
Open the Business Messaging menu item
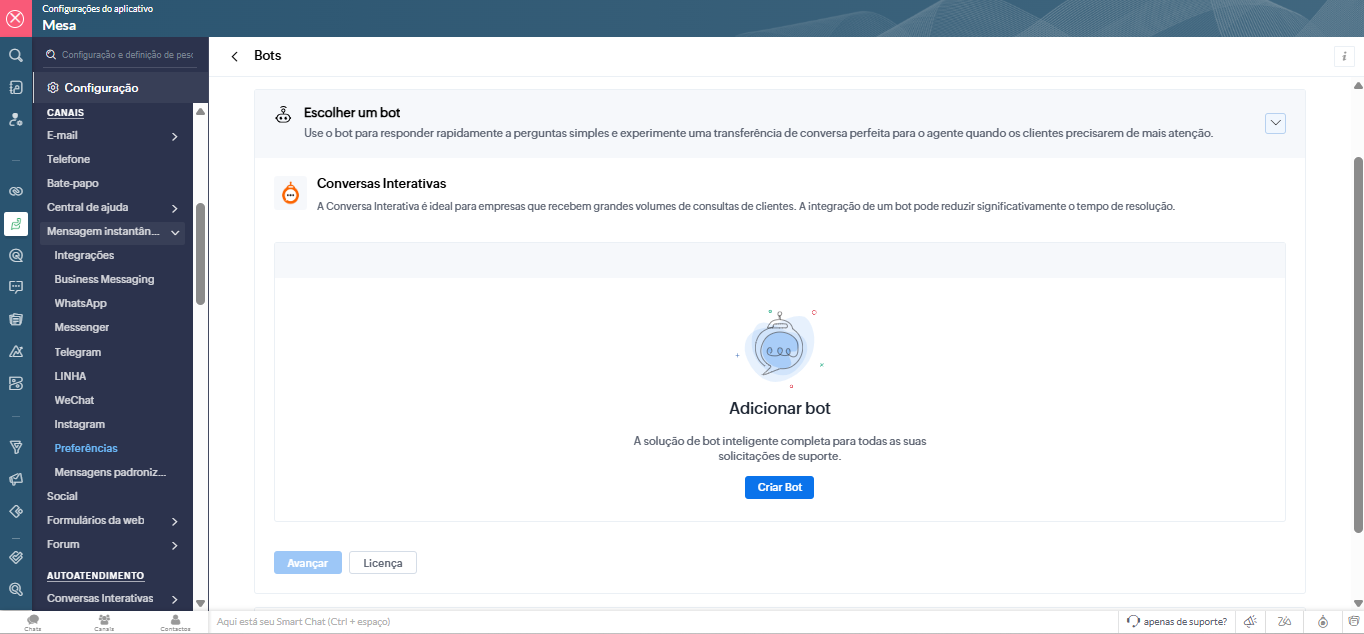pos(104,279)
